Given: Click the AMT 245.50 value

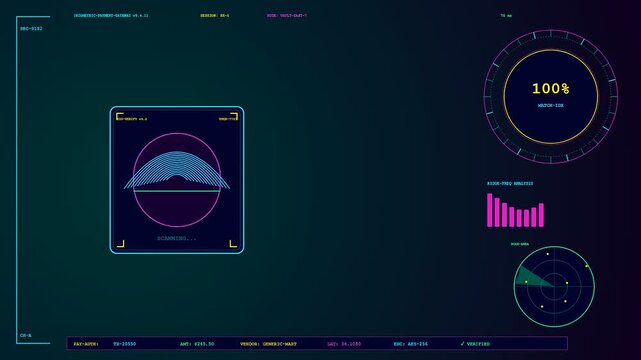Looking at the screenshot, I should click(x=197, y=344).
